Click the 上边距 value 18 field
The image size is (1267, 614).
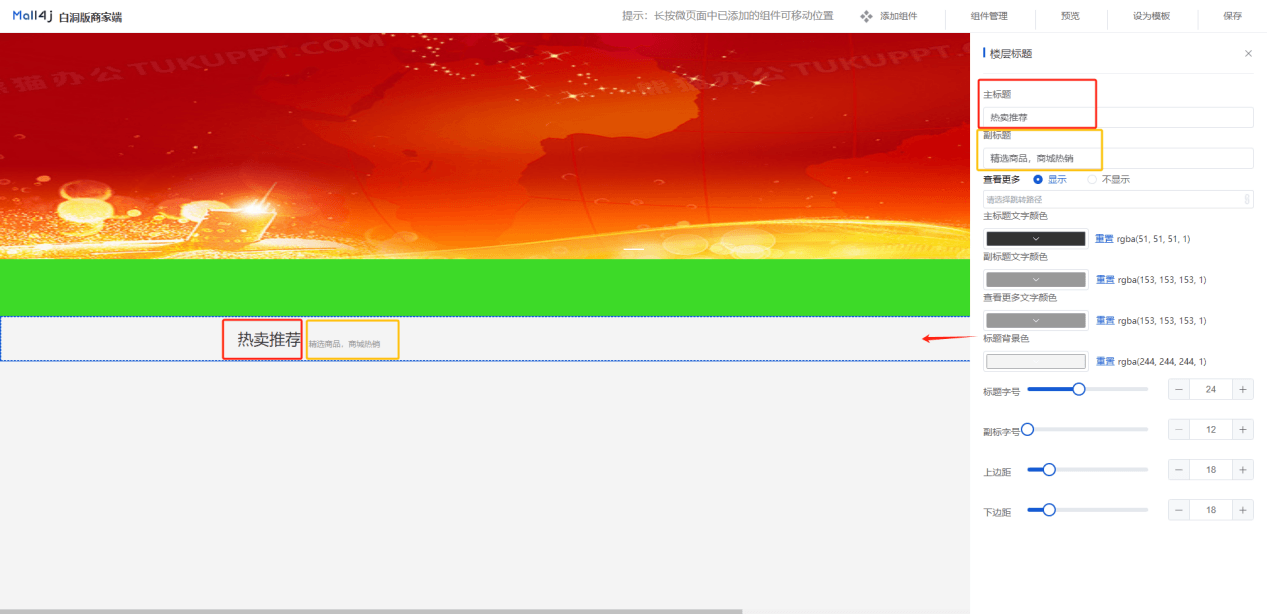(x=1211, y=470)
